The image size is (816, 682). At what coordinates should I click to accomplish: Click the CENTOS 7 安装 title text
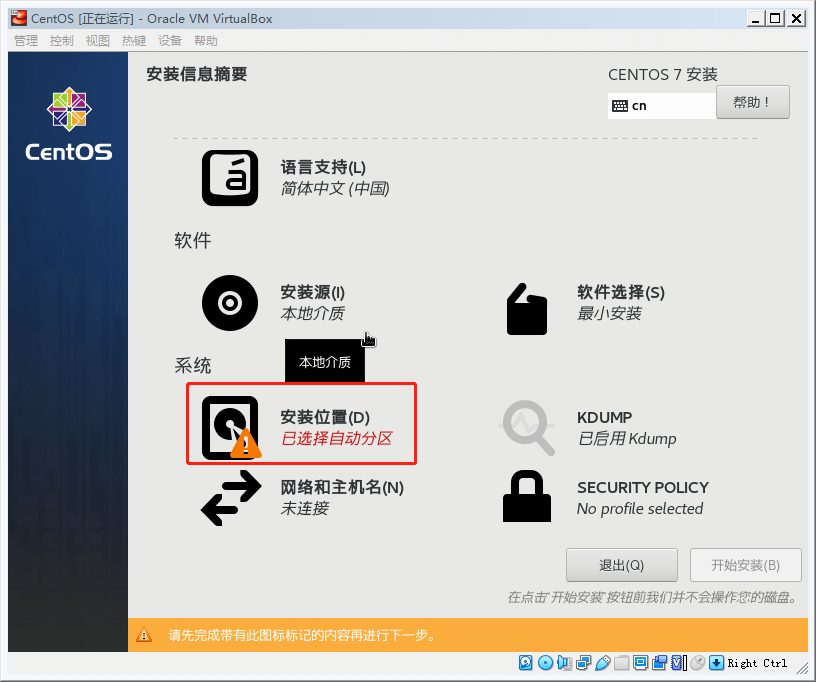tap(663, 74)
